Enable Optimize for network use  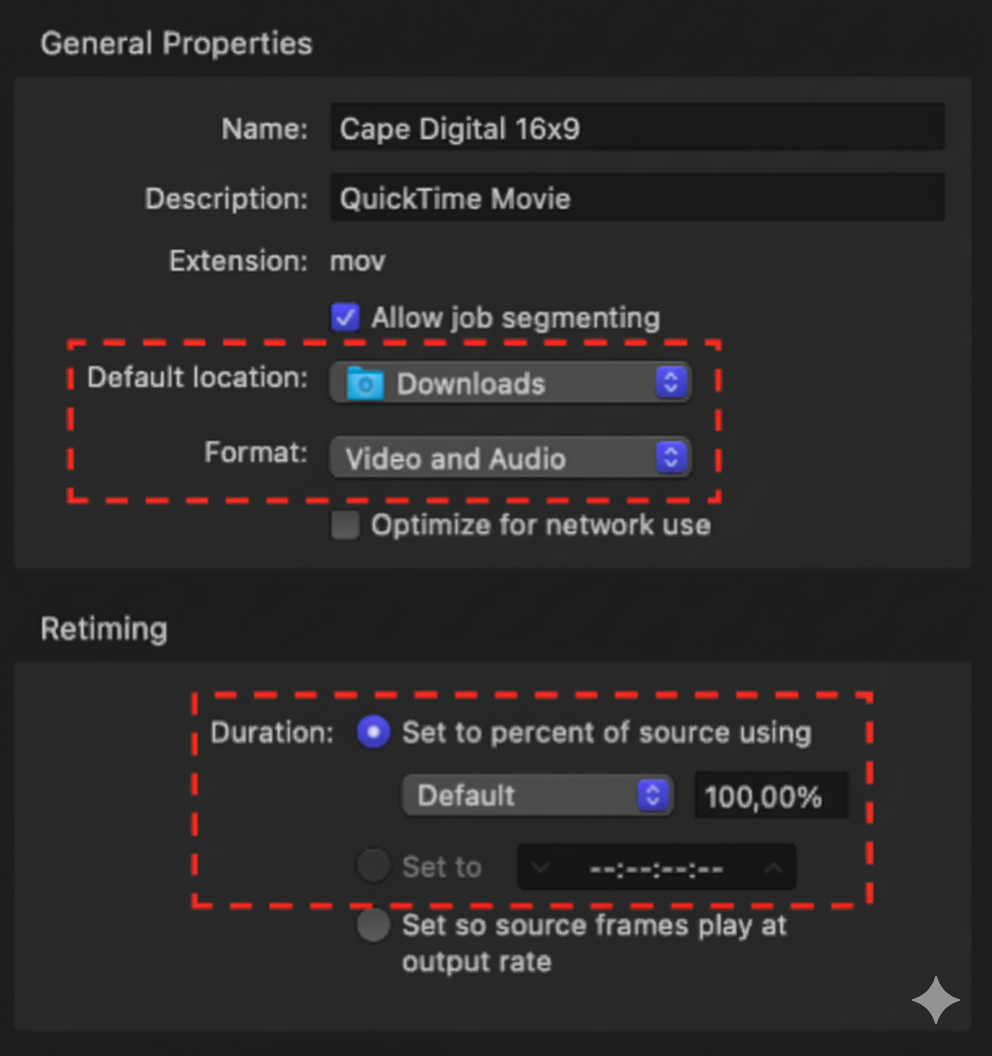click(345, 524)
